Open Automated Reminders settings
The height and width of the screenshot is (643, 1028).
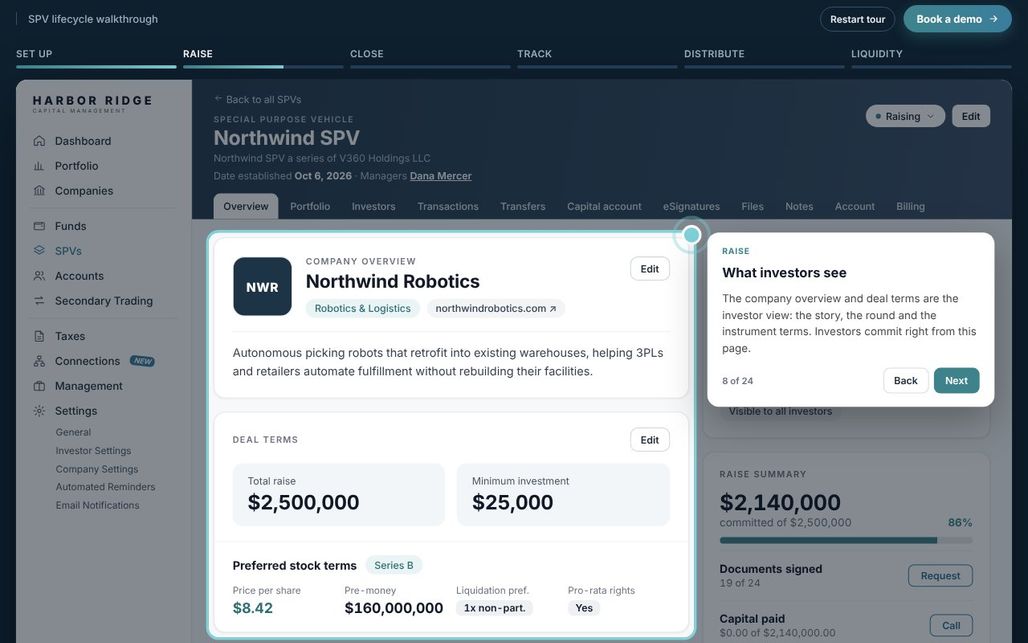tap(106, 487)
